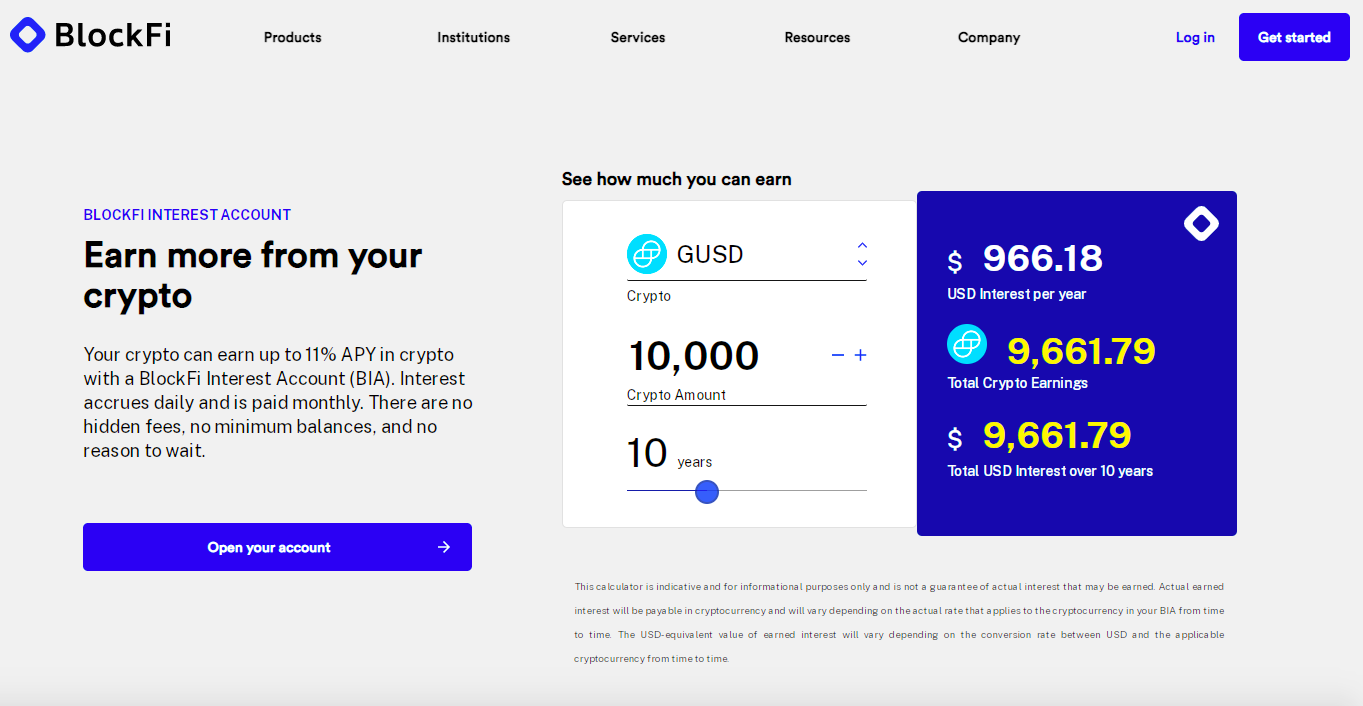Click 'Total USD Interest over 10 years' label

tap(1050, 471)
